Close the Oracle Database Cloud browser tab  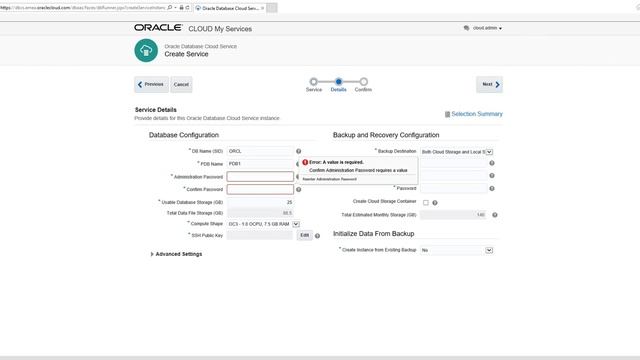click(262, 8)
